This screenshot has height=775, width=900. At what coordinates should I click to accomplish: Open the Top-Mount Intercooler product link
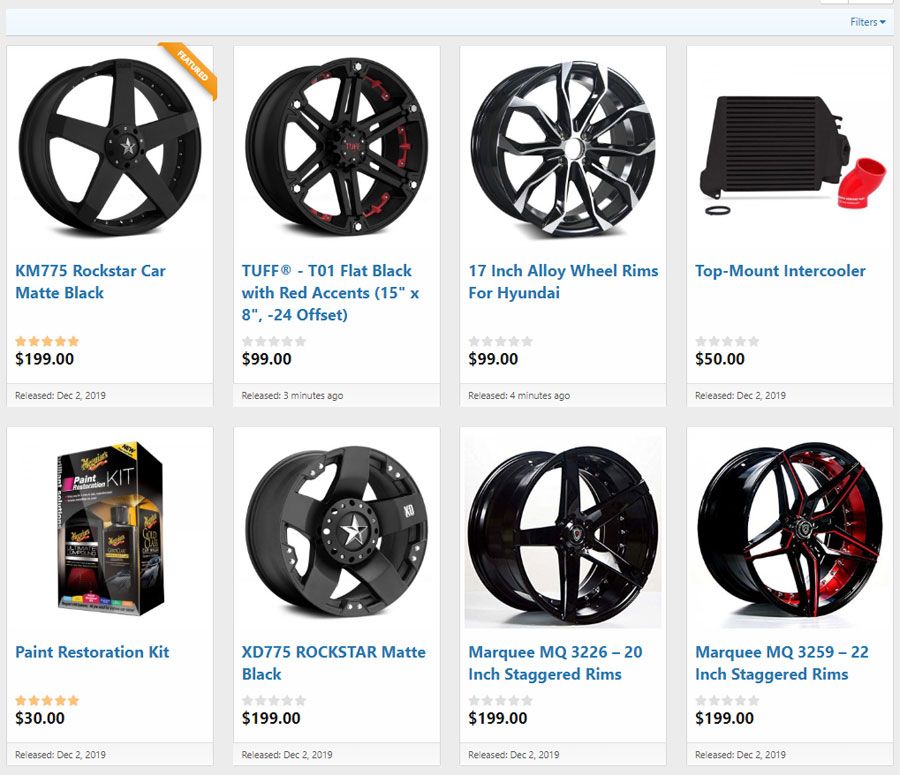point(780,271)
